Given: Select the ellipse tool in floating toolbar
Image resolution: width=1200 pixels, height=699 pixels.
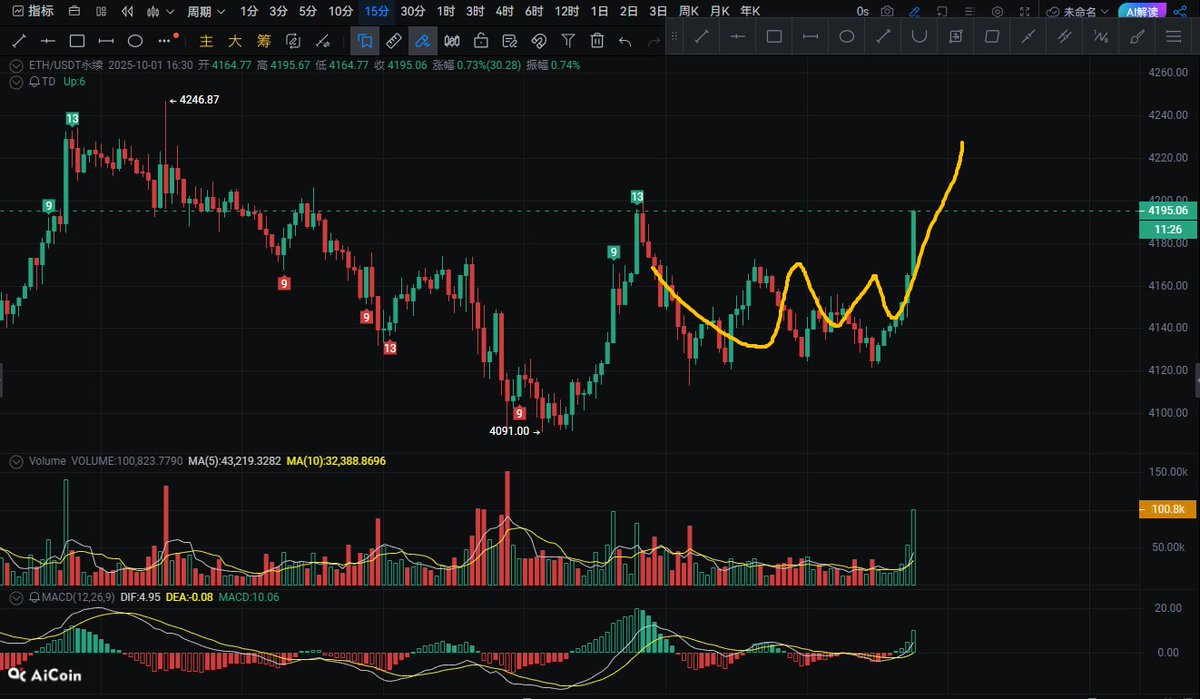Looking at the screenshot, I should [x=846, y=36].
